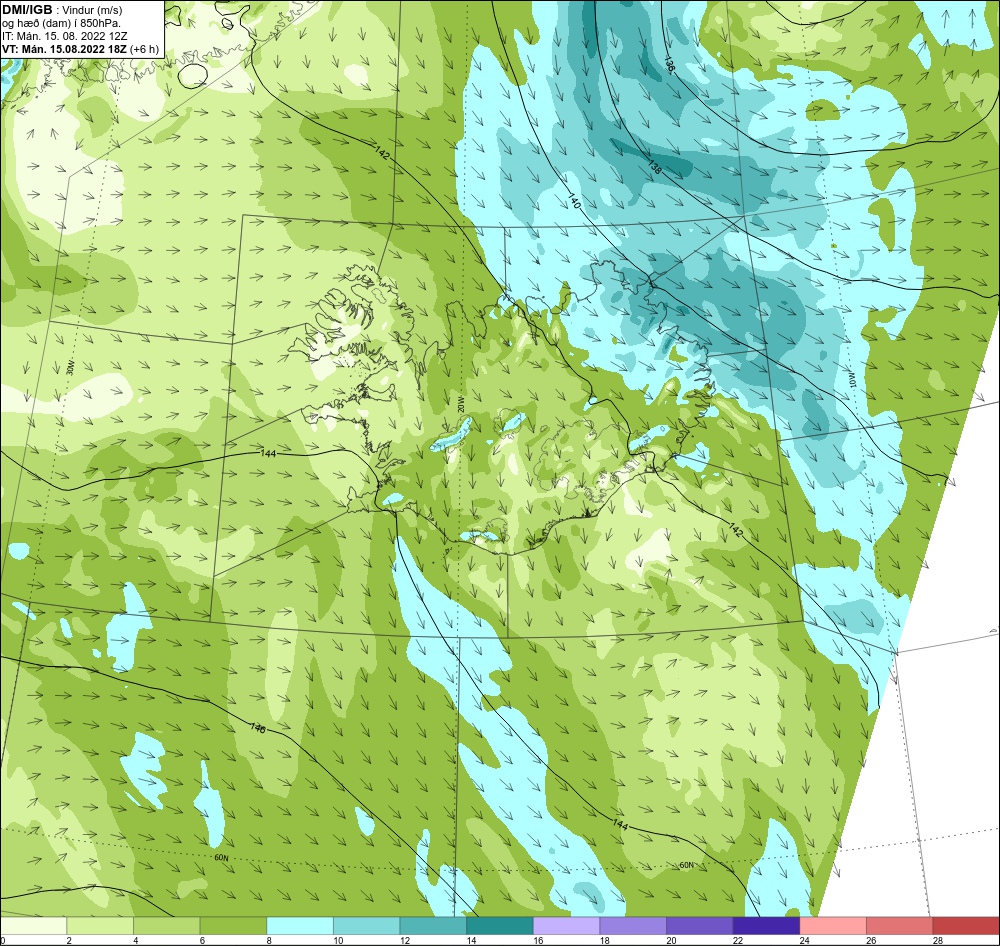Click the 2–4 m/s light green swatch
The image size is (1000, 946).
pyautogui.click(x=99, y=926)
